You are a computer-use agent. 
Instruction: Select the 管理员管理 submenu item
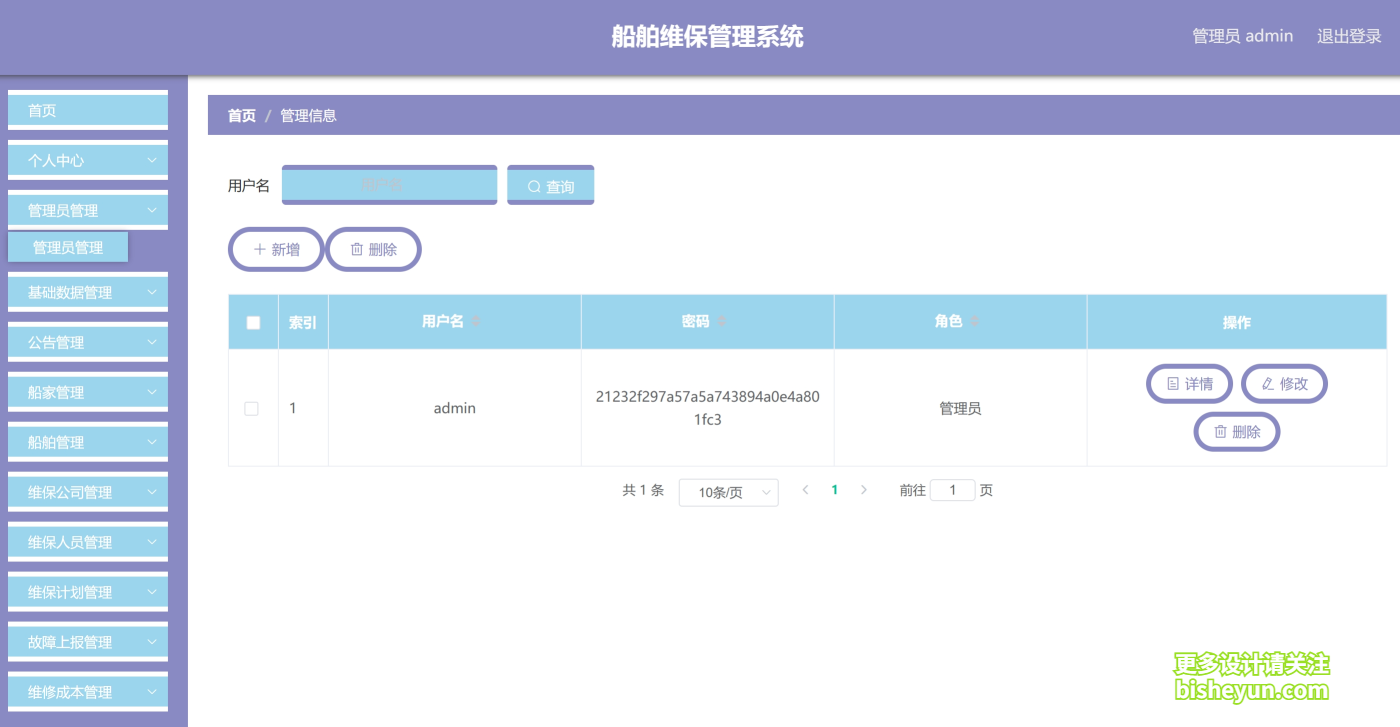[68, 247]
